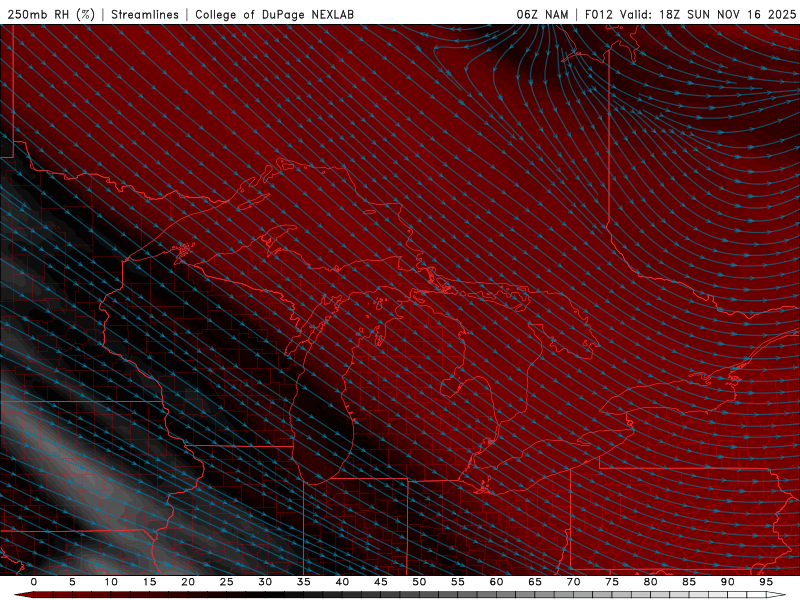Click the "F012" forecast hour text
The height and width of the screenshot is (600, 800).
(x=598, y=14)
